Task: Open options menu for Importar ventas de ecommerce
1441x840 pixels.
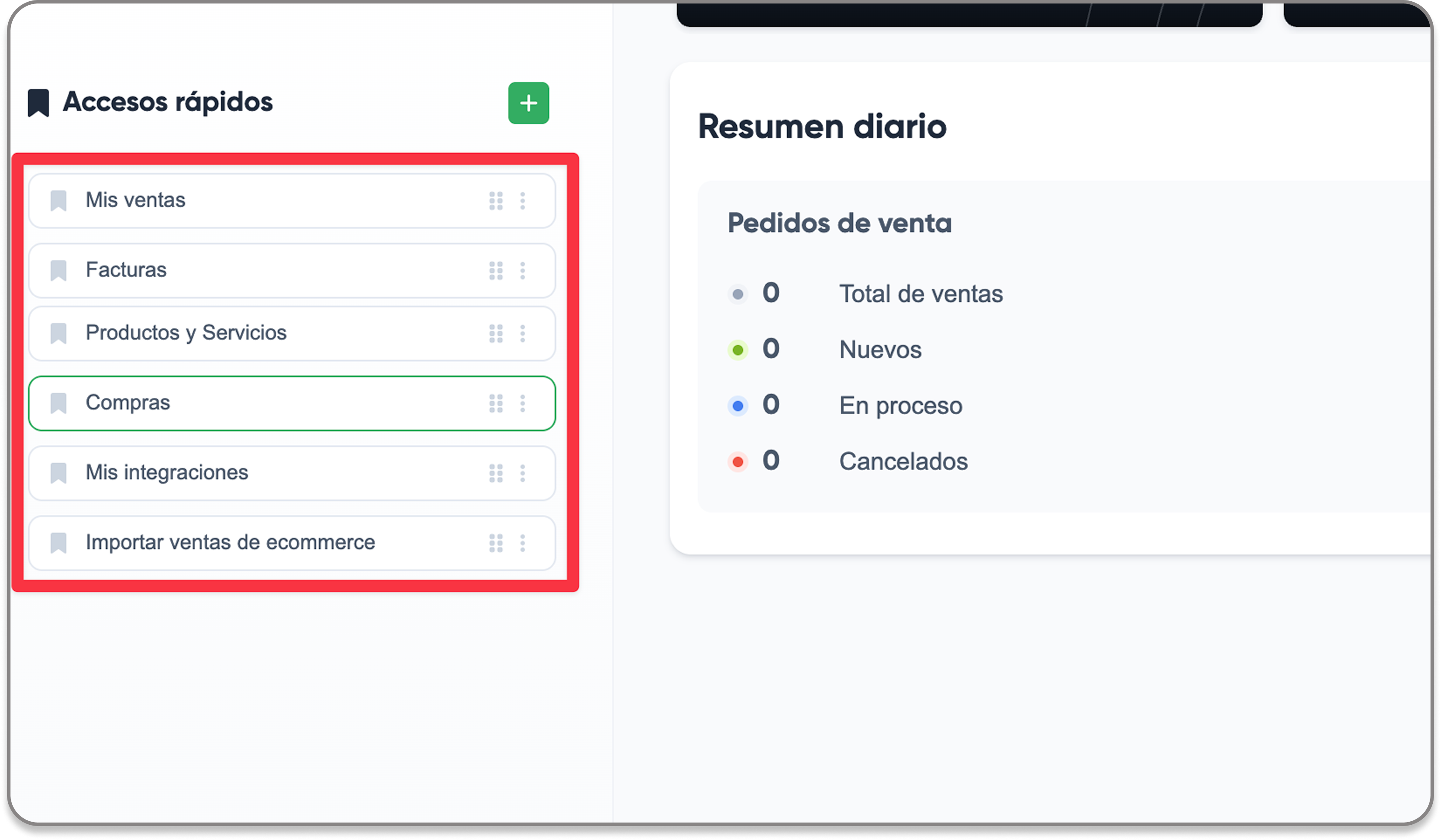Action: (523, 543)
